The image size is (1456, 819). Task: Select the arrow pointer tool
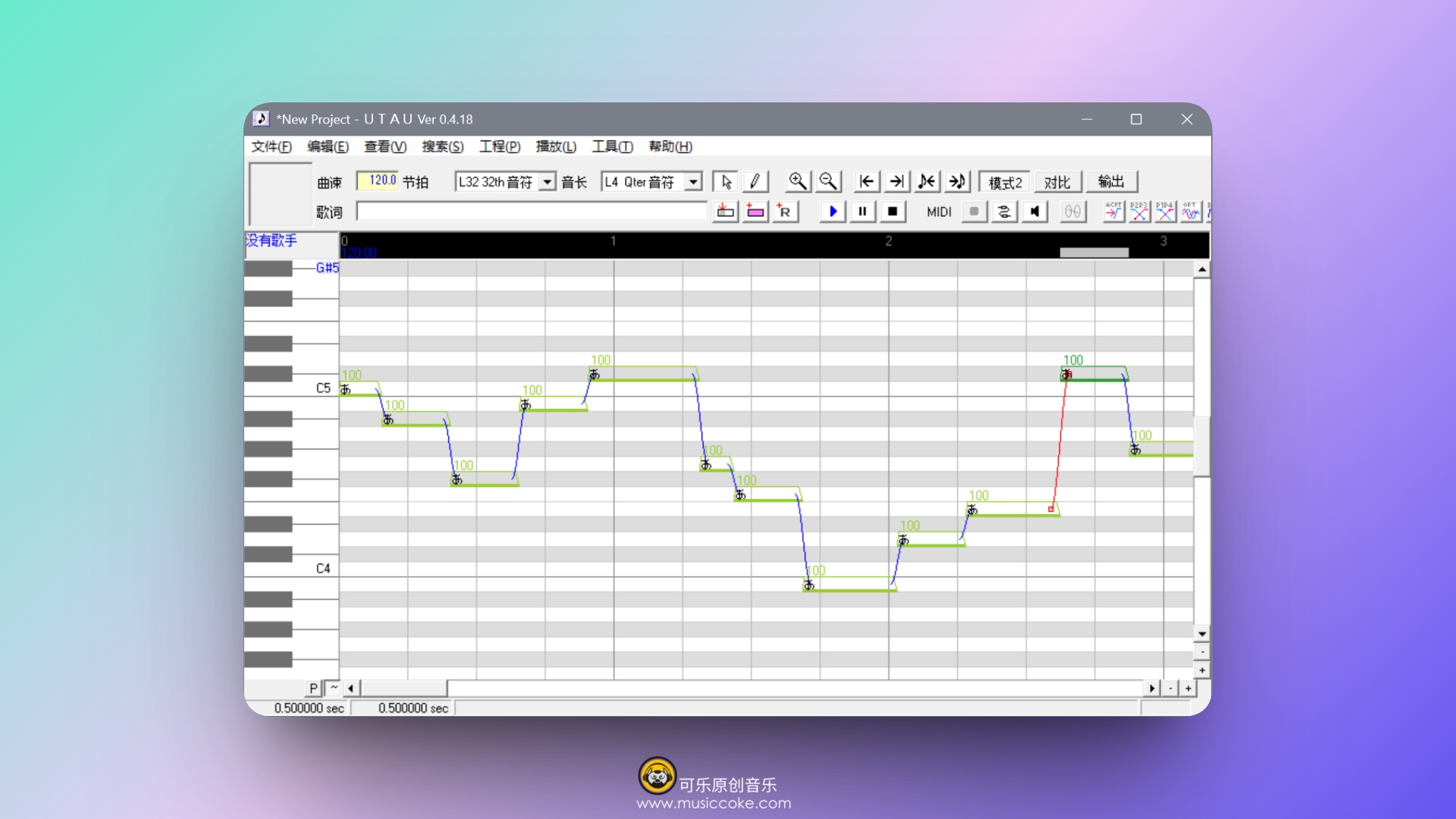tap(726, 182)
